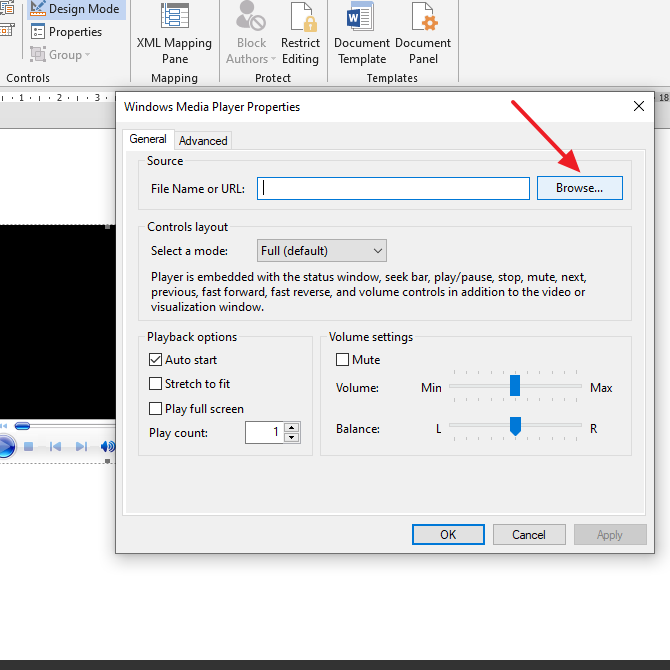Screen dimensions: 670x670
Task: Enable the Stretch to fit option
Action: [155, 384]
